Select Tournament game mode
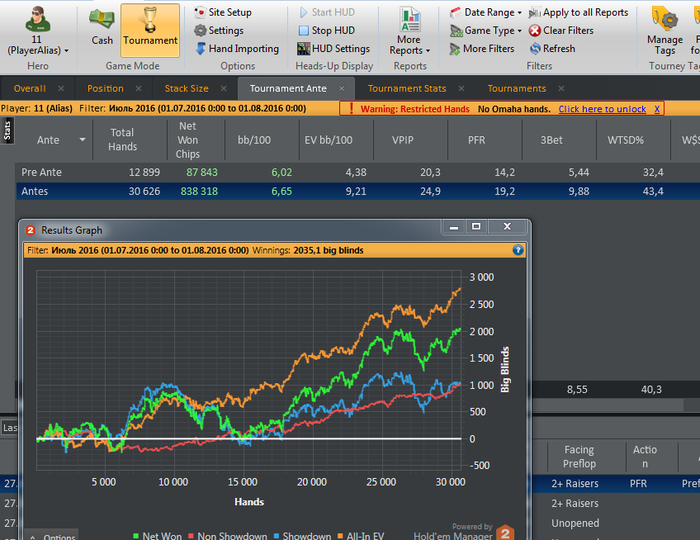The width and height of the screenshot is (700, 540). 150,29
